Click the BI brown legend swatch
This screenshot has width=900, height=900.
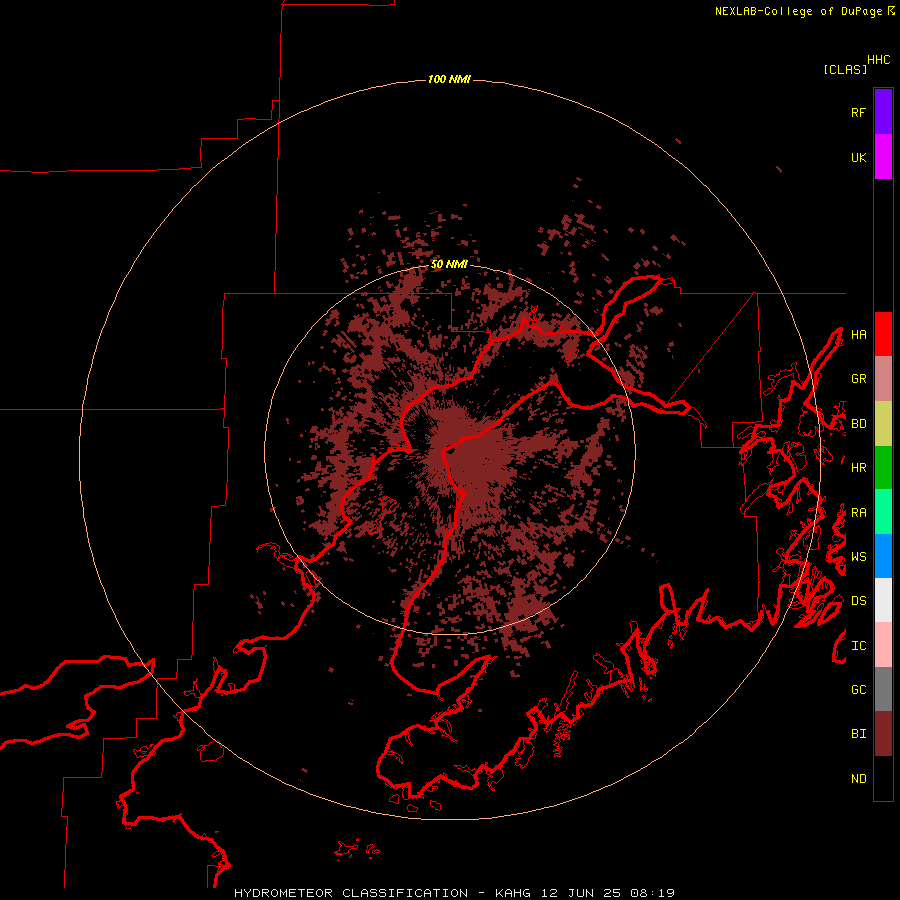[x=883, y=734]
